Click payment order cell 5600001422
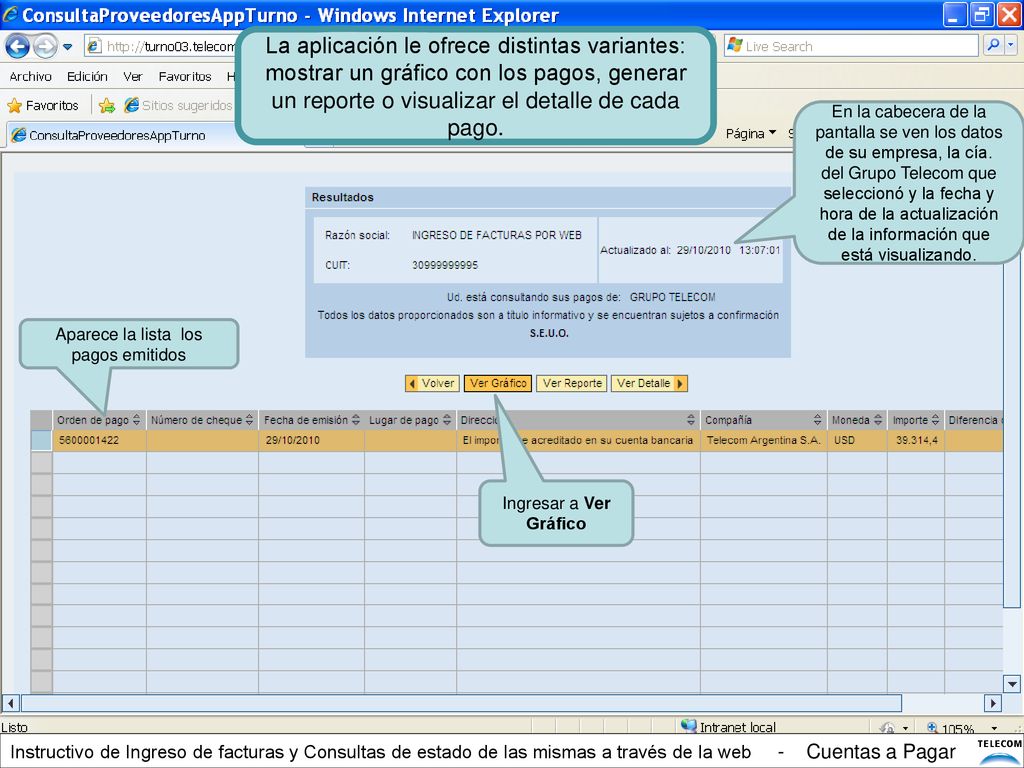The width and height of the screenshot is (1024, 768). pos(99,441)
